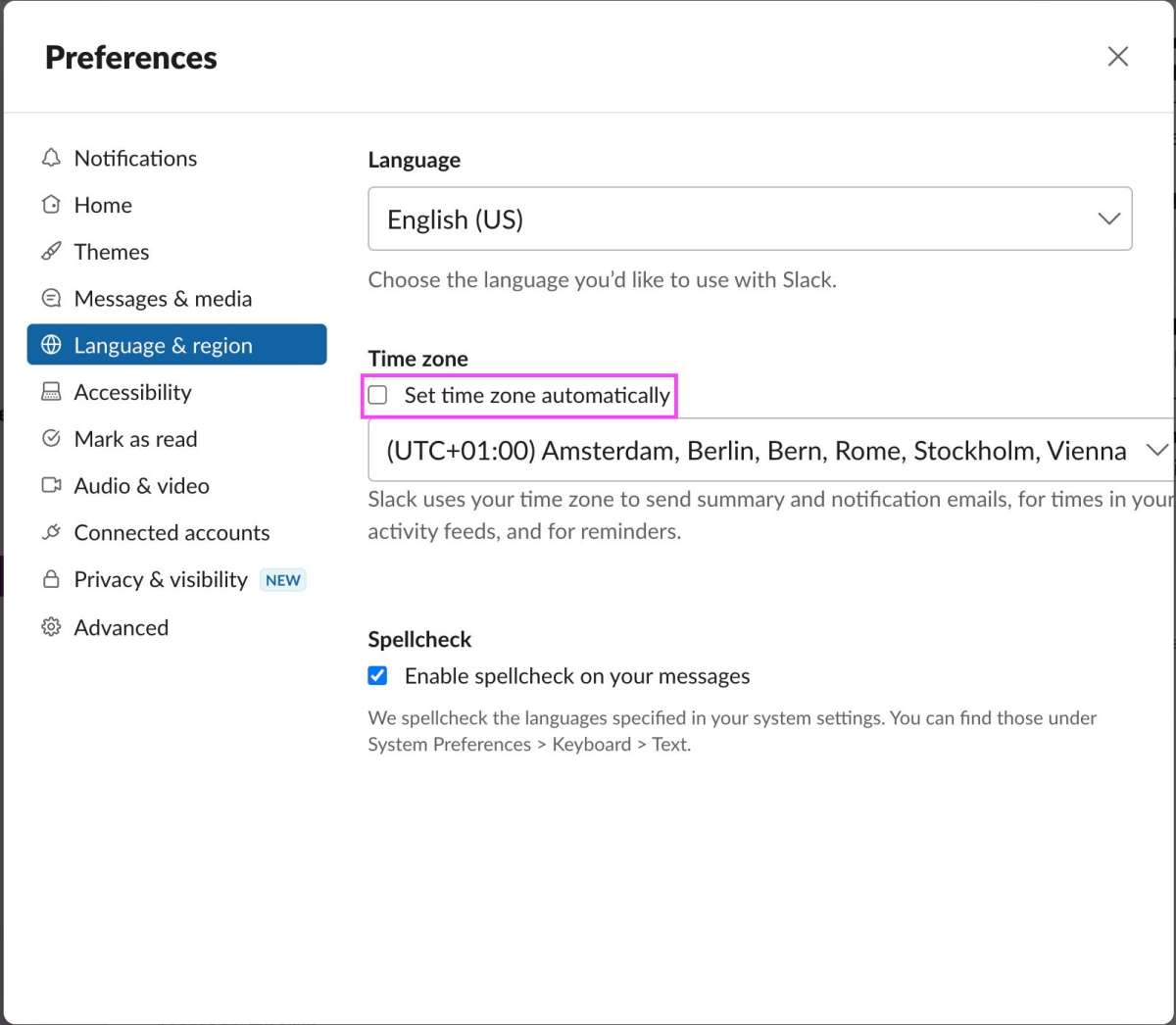Click the Home icon in sidebar
This screenshot has width=1176, height=1025.
[x=51, y=205]
